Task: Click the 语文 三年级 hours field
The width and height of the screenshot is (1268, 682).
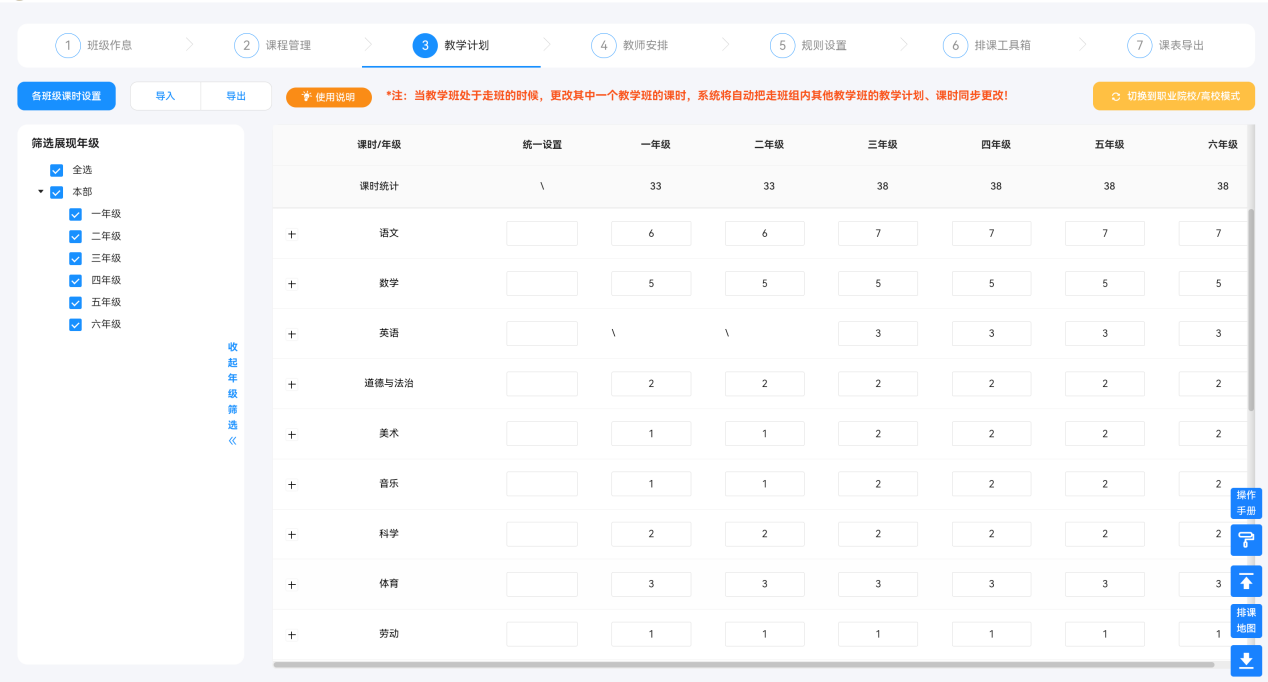Action: [x=878, y=233]
